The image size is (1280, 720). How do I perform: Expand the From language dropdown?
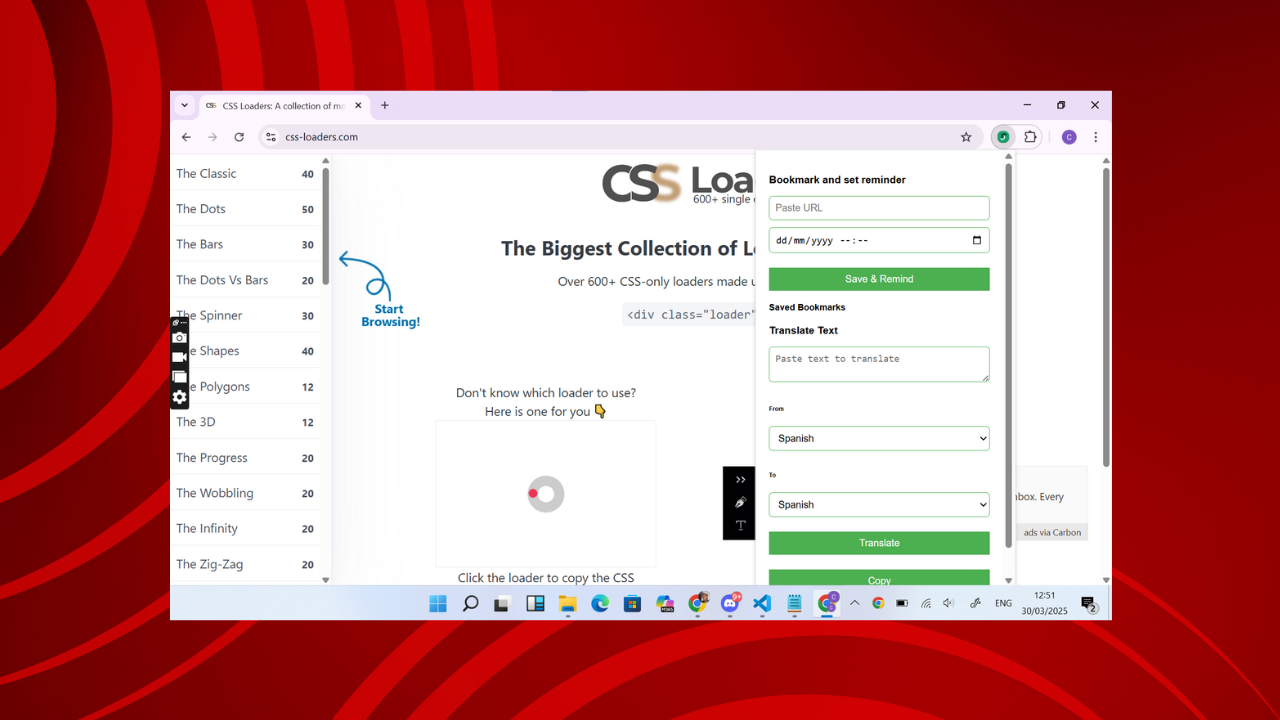point(879,438)
